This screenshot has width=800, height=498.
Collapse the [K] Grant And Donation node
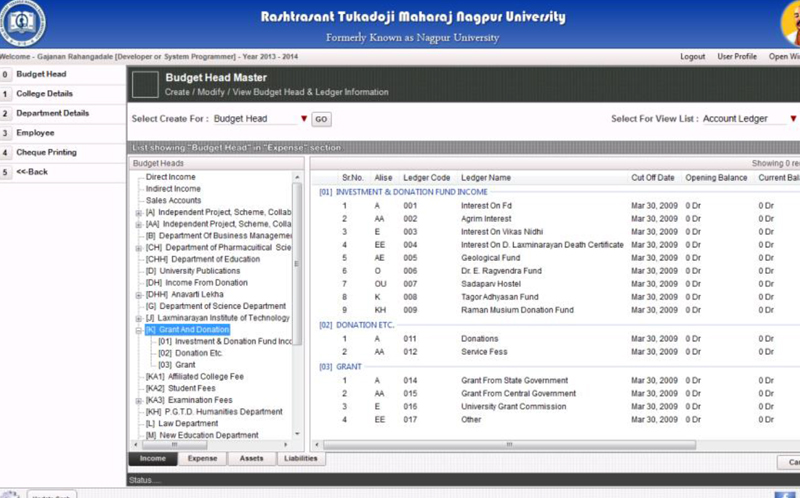138,330
